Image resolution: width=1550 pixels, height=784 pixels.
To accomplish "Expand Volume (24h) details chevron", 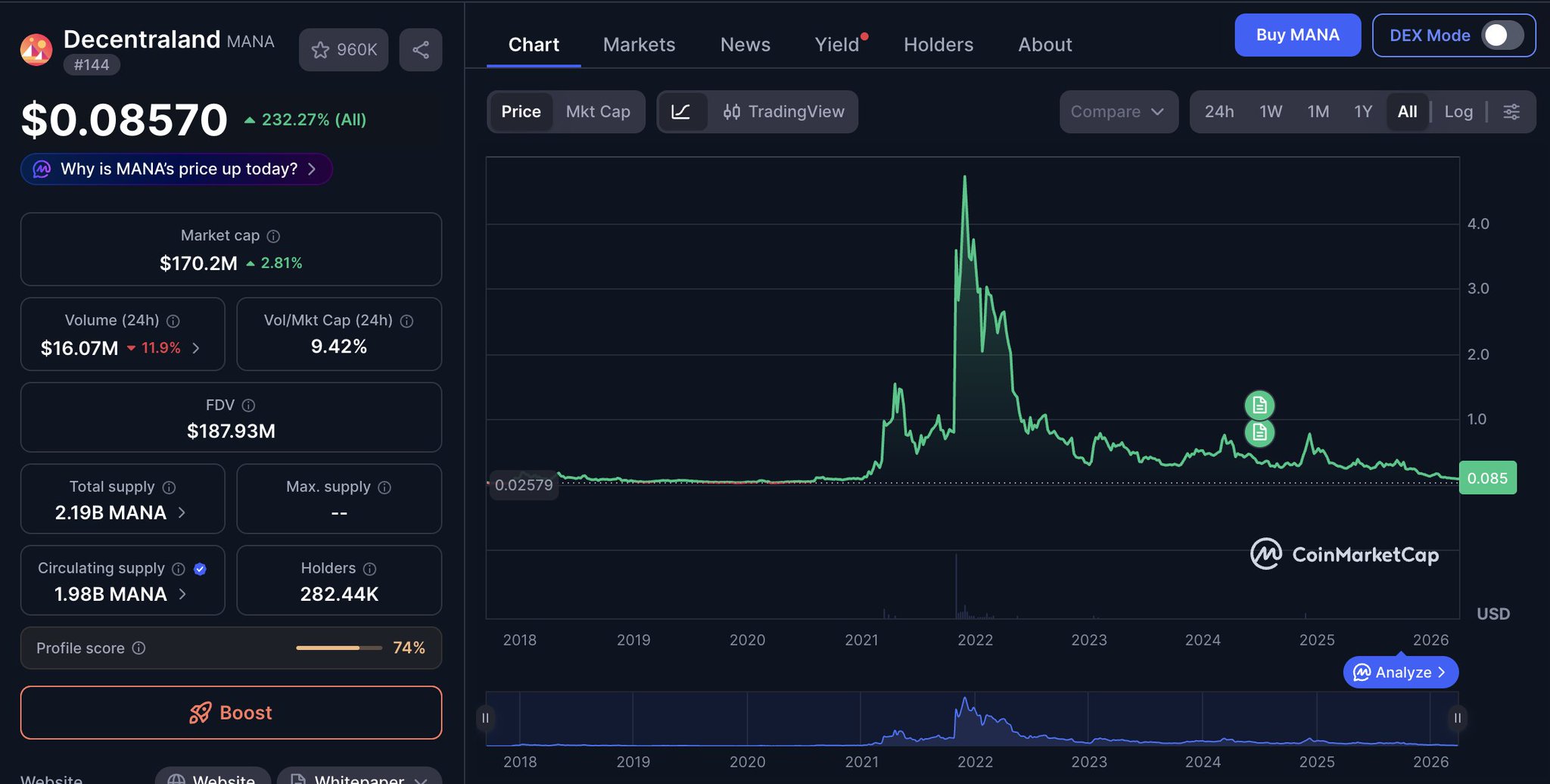I will pyautogui.click(x=196, y=348).
